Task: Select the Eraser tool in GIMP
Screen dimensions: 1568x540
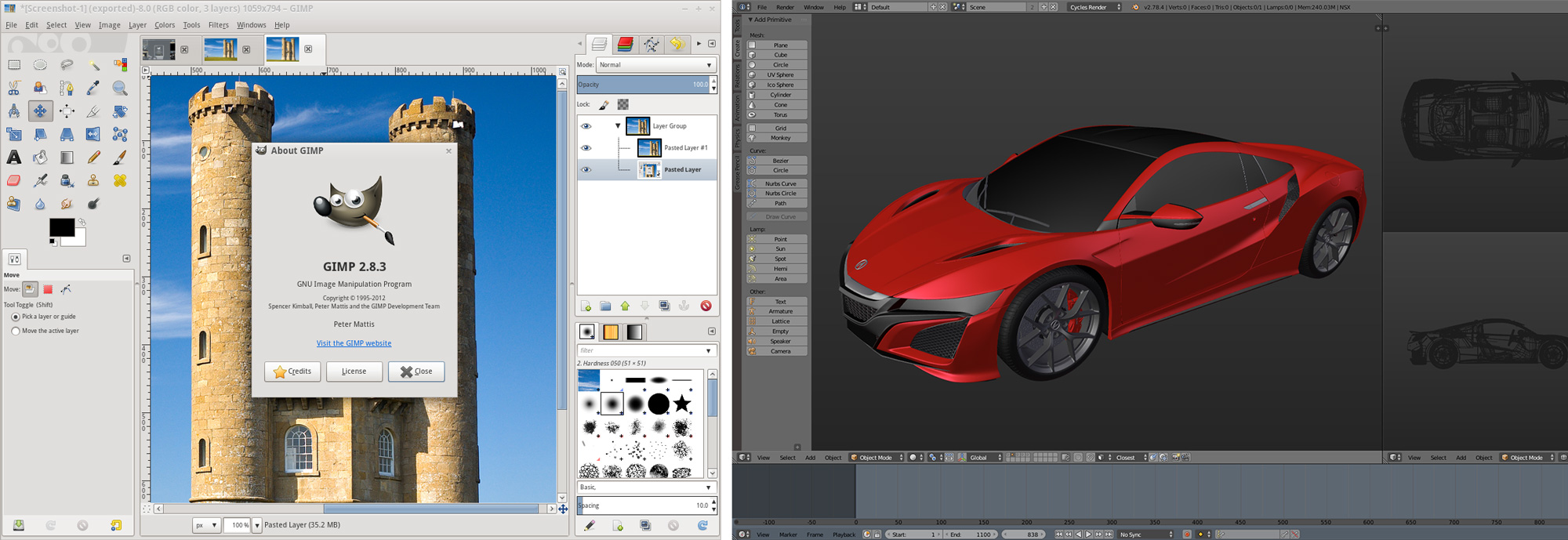Action: tap(14, 180)
